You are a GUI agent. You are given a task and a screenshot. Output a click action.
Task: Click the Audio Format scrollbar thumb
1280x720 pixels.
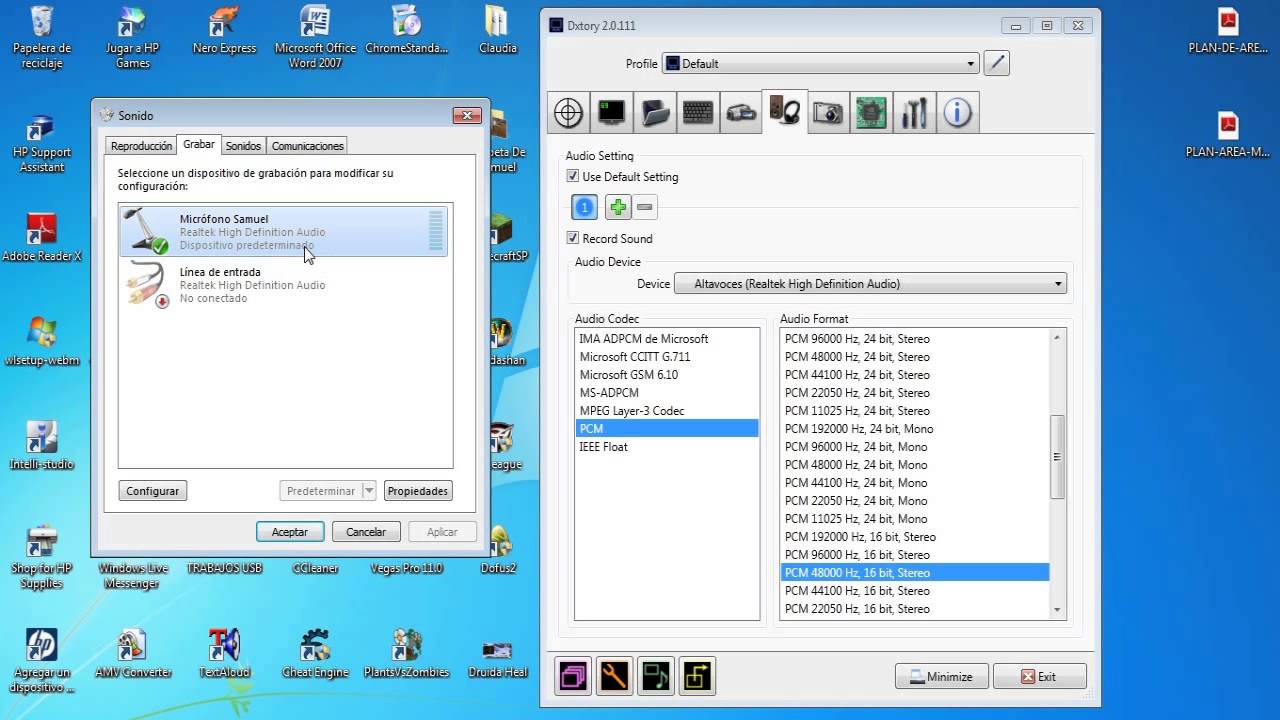click(x=1057, y=457)
